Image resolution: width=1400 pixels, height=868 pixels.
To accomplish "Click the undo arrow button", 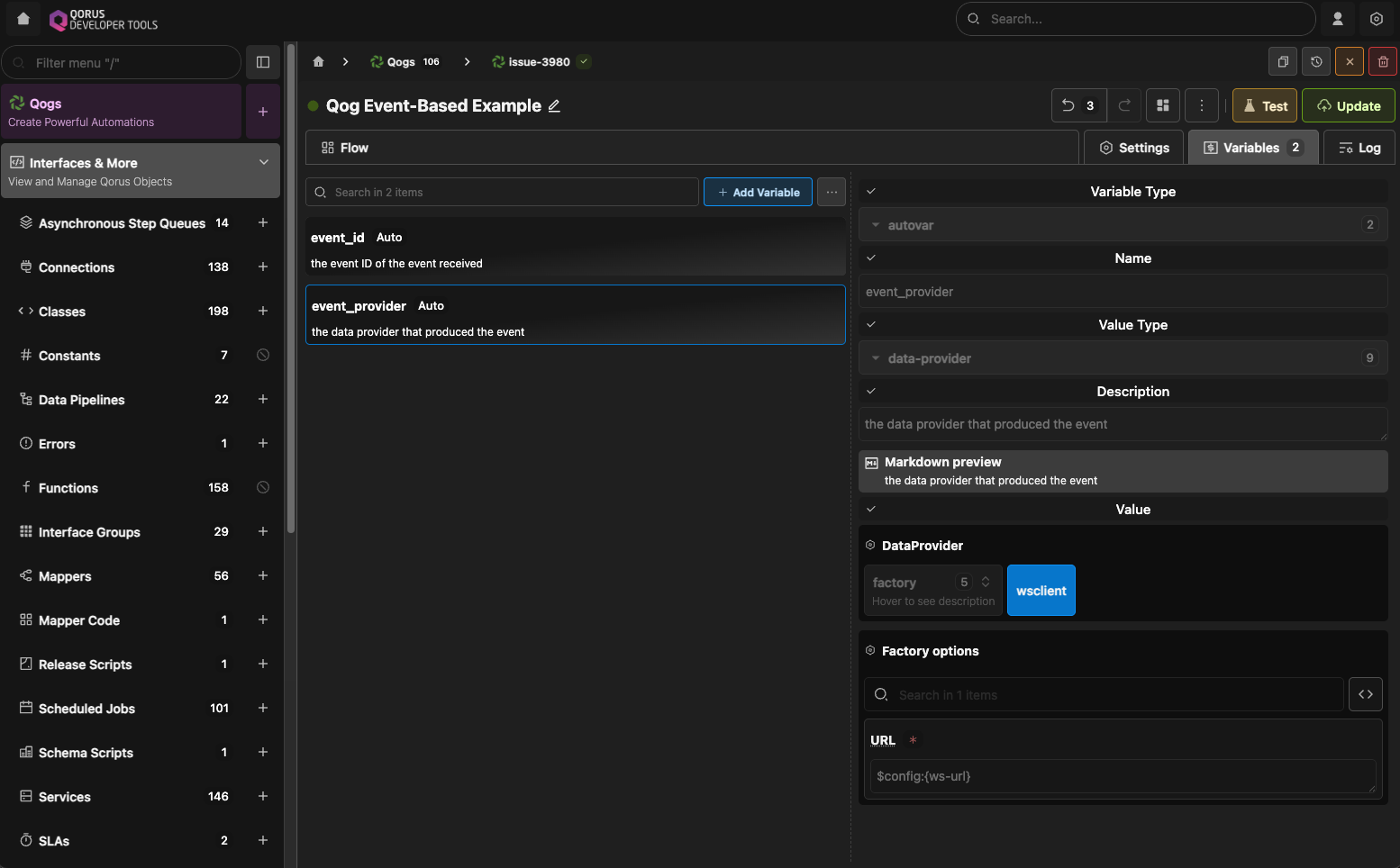I will click(x=1069, y=105).
